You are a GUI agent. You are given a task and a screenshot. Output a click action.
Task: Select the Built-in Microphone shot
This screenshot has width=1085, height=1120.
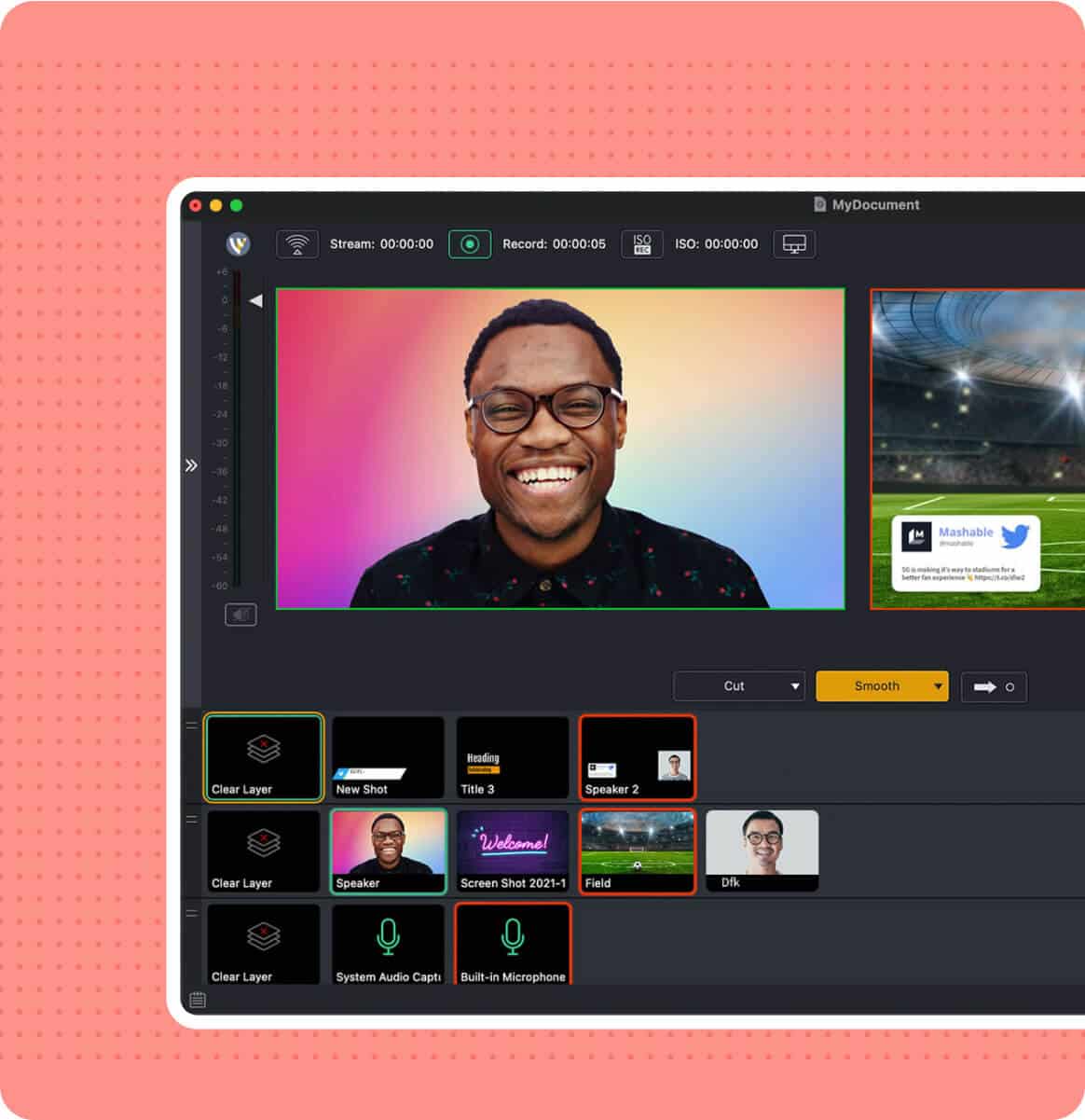click(513, 944)
